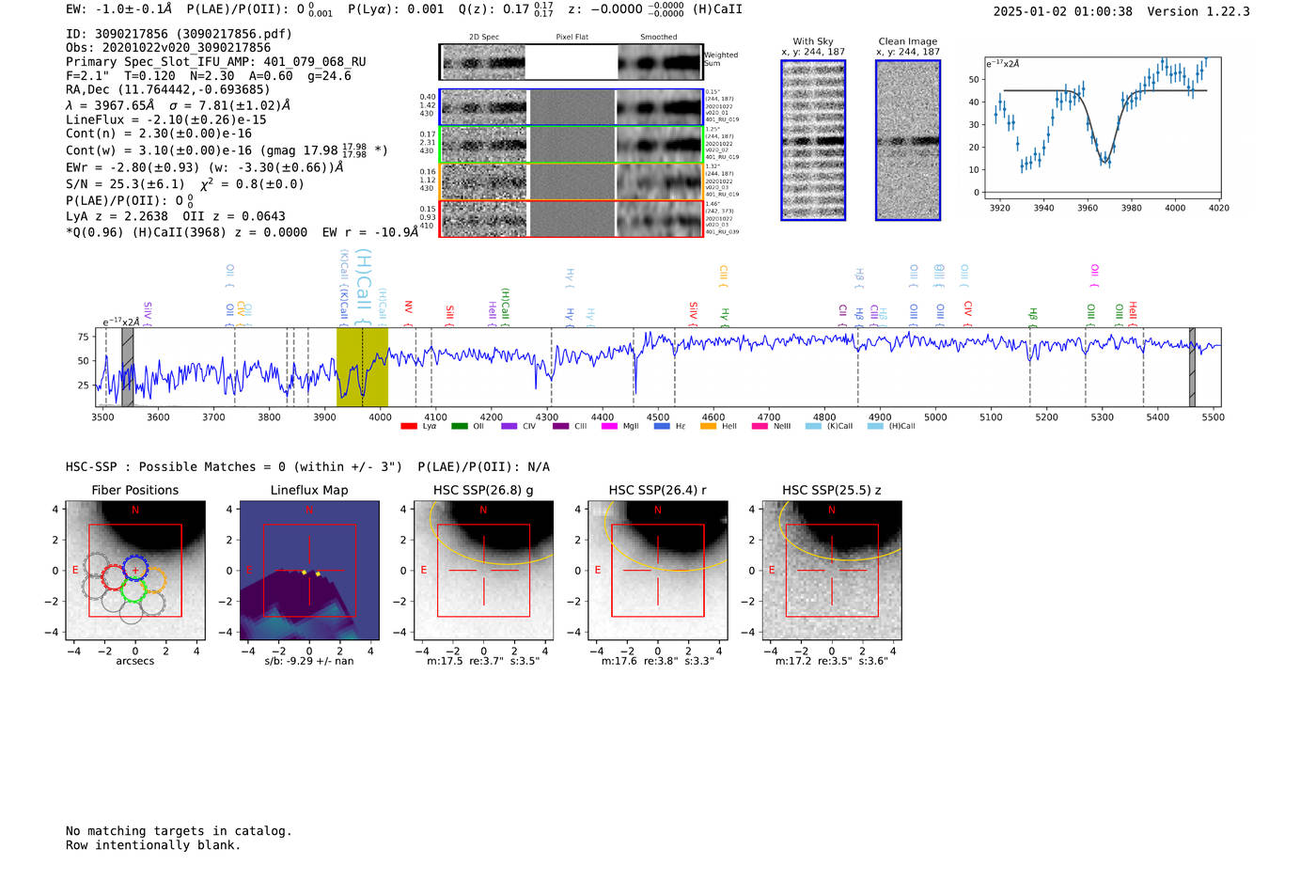Click the red Lyα legend swatch

click(408, 426)
